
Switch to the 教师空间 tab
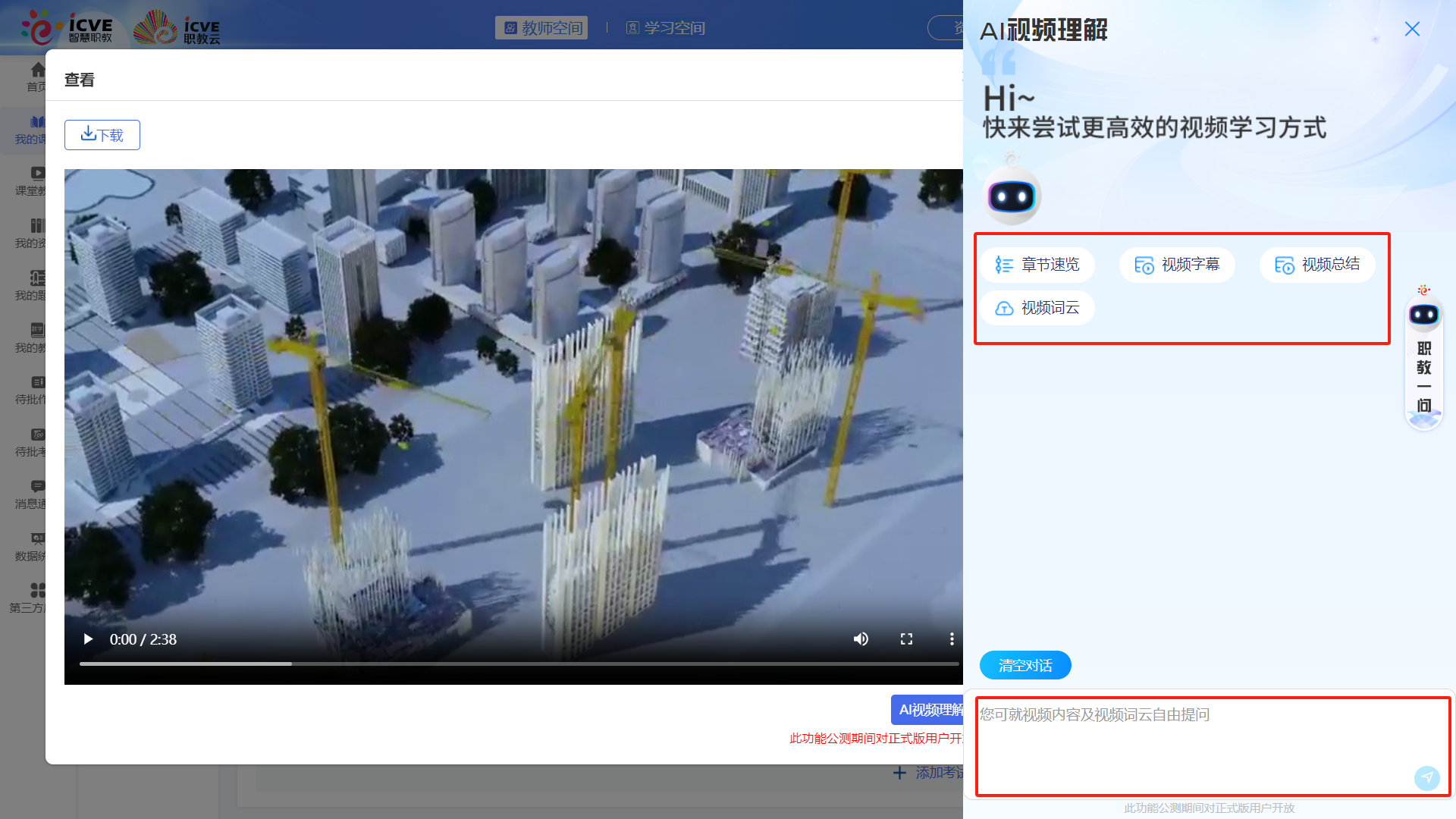click(541, 27)
